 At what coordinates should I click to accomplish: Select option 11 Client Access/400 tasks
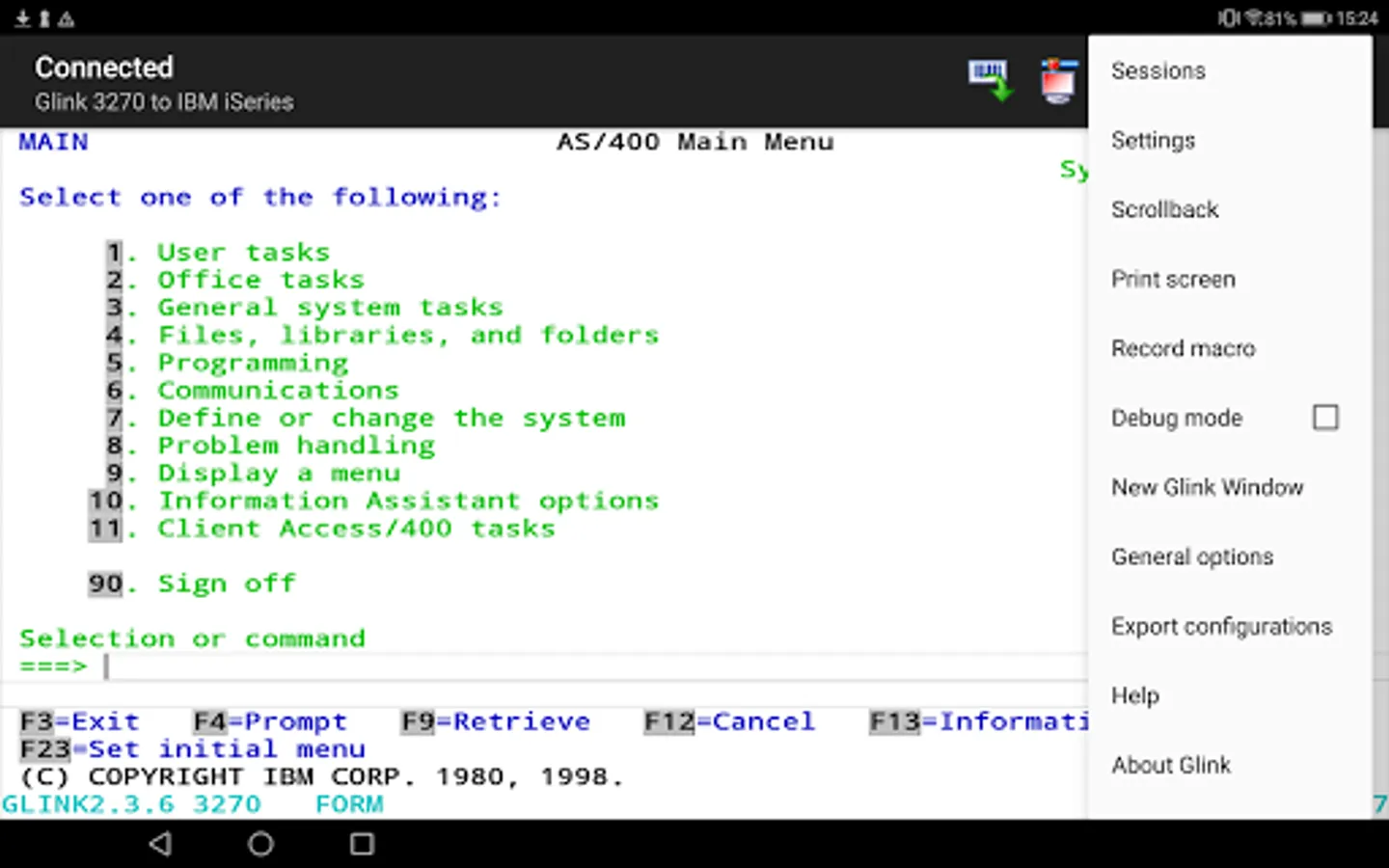pyautogui.click(x=322, y=529)
